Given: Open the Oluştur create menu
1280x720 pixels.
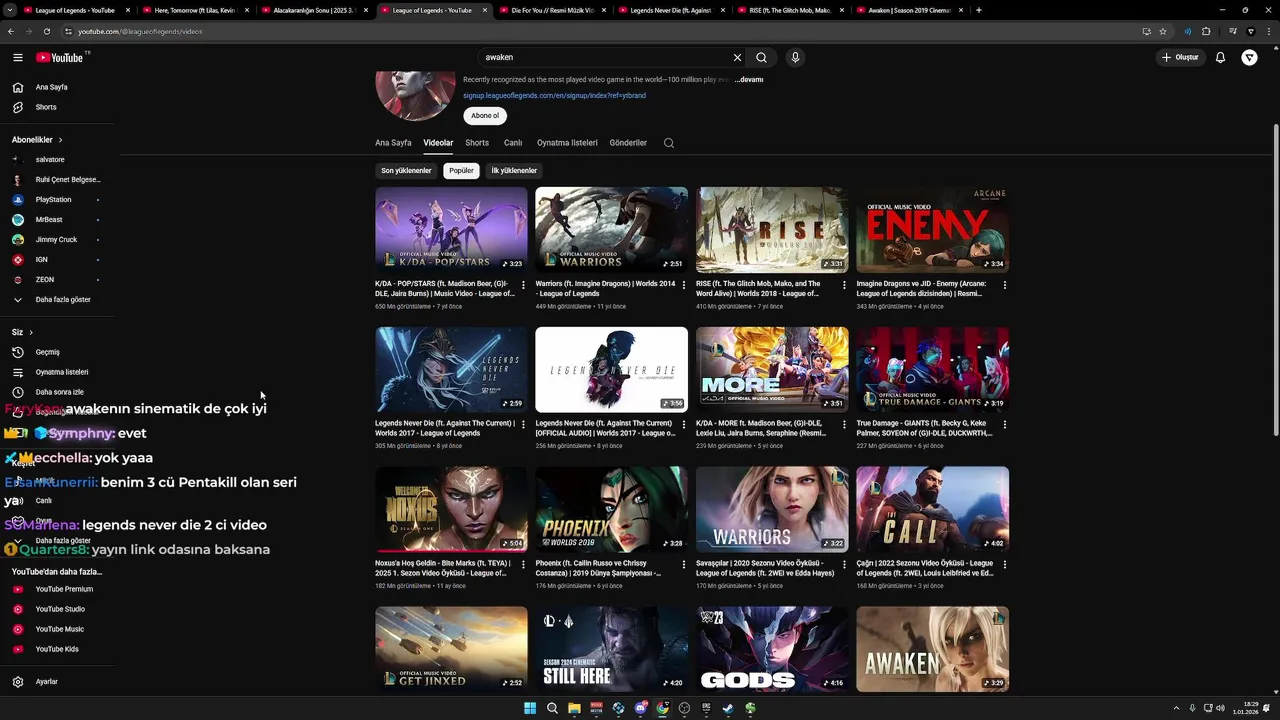Looking at the screenshot, I should click(1180, 58).
